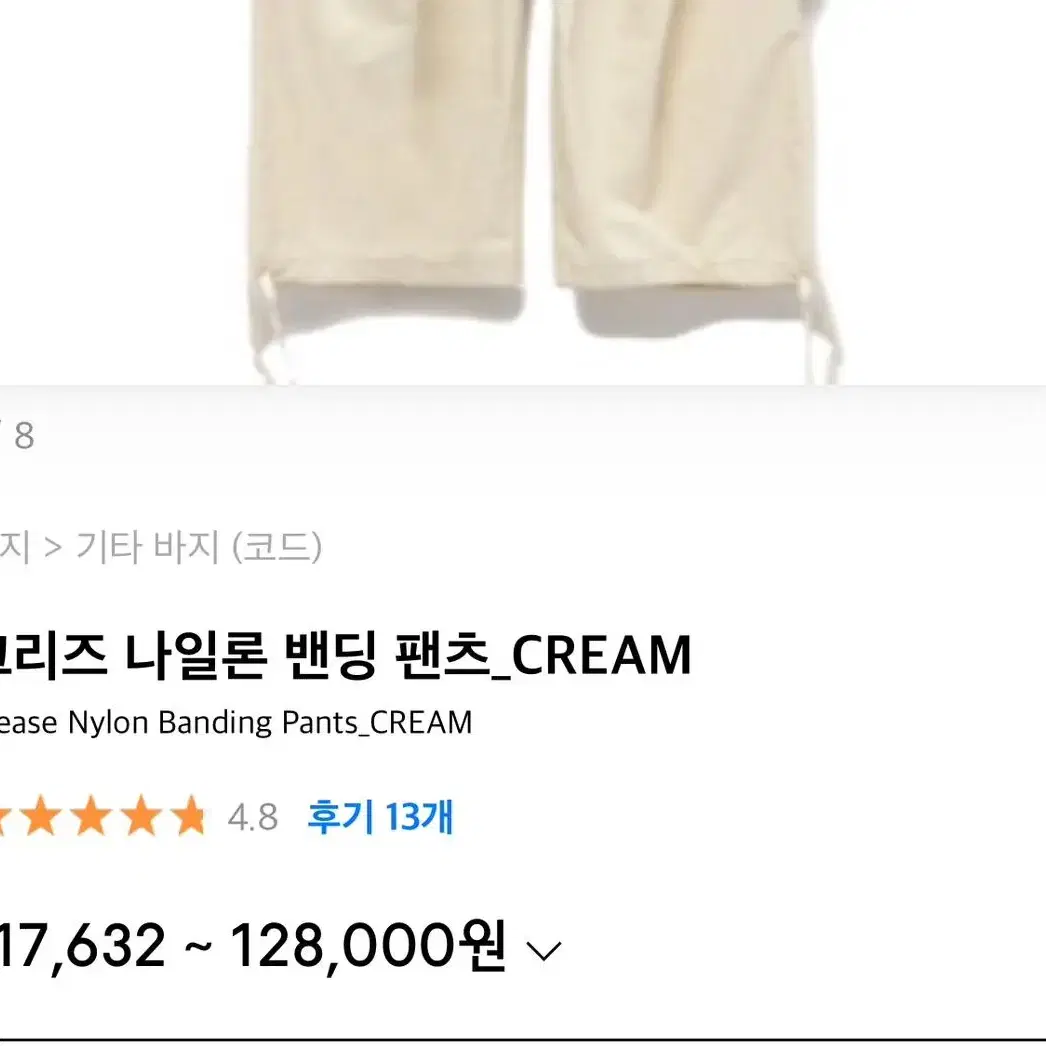Click the partially filled last rating star
Viewport: 1046px width, 1046px height.
(191, 816)
